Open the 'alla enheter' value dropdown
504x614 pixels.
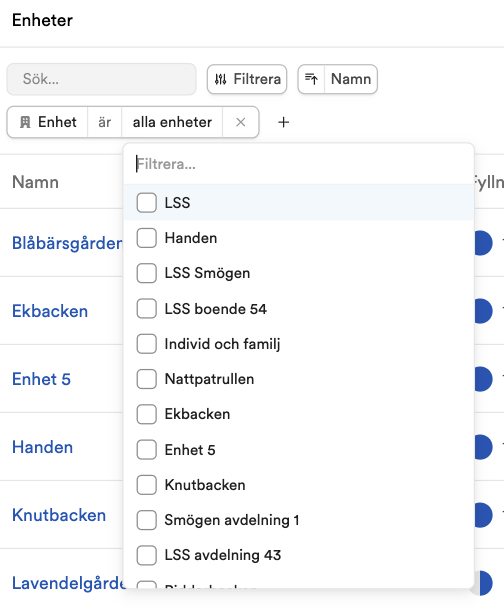tap(172, 122)
